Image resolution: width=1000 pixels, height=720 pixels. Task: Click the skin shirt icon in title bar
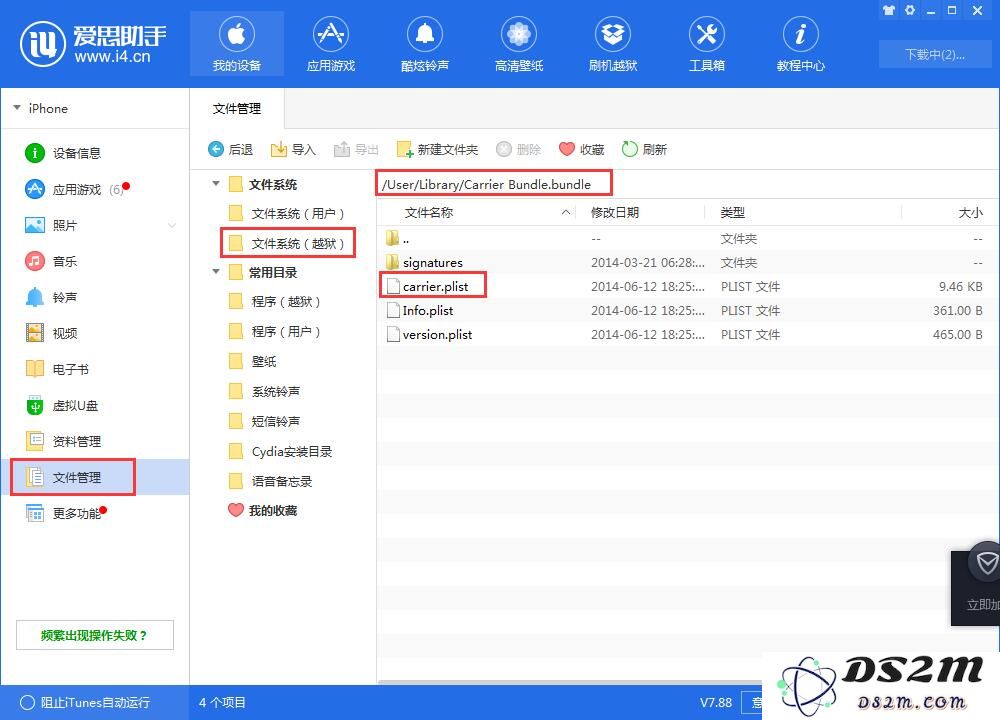coord(888,10)
